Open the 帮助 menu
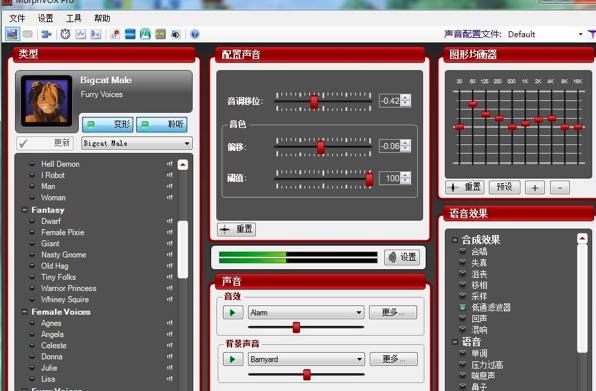The image size is (596, 391). point(102,18)
